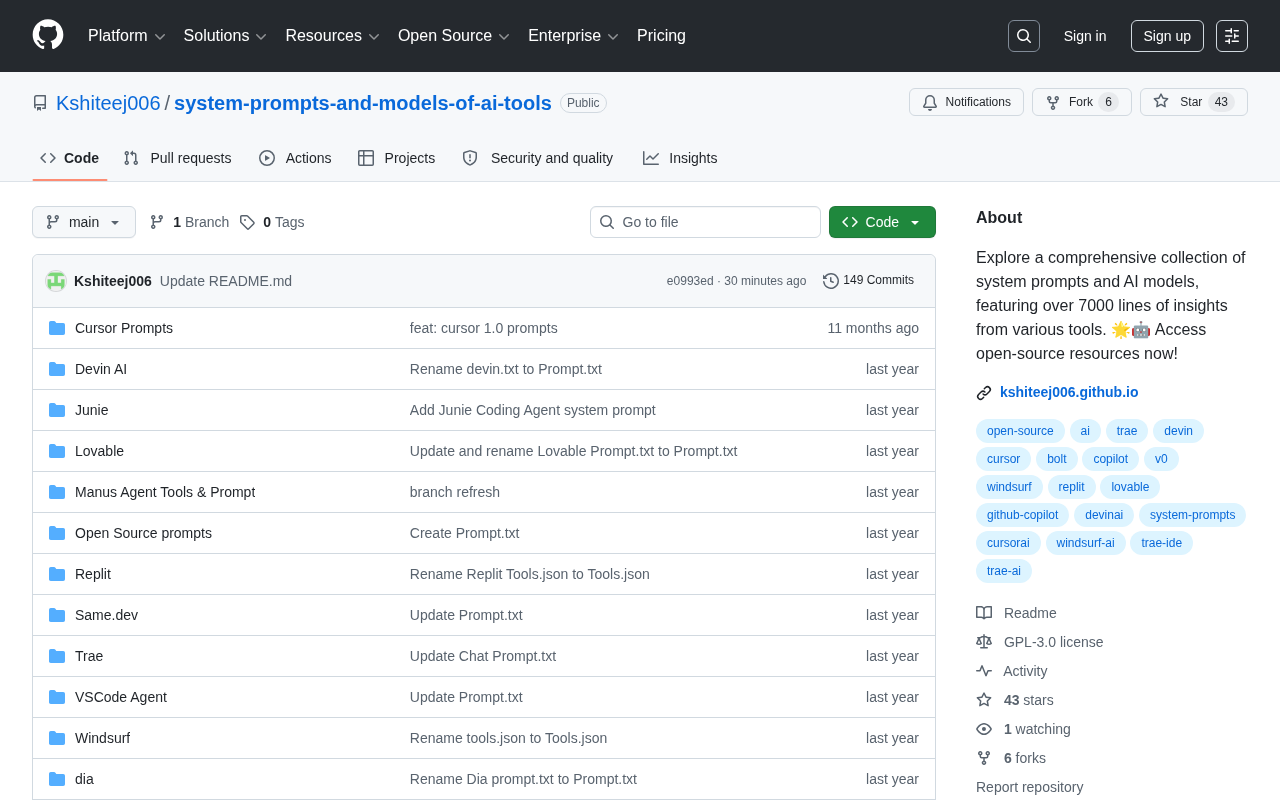Viewport: 1280px width, 800px height.
Task: Select the devinai topic tag
Action: coord(1104,515)
